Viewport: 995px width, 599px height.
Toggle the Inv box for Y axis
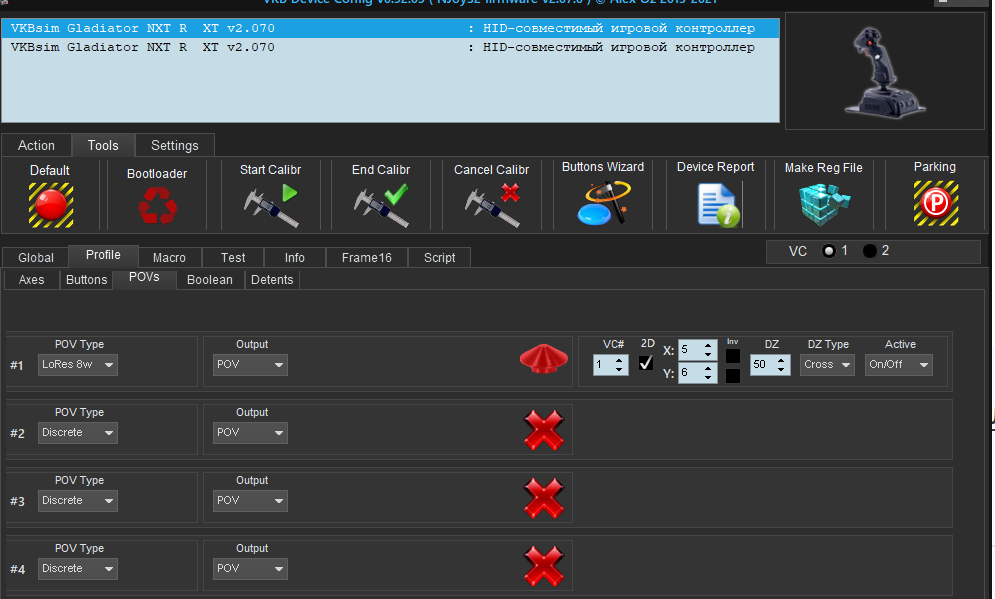732,376
